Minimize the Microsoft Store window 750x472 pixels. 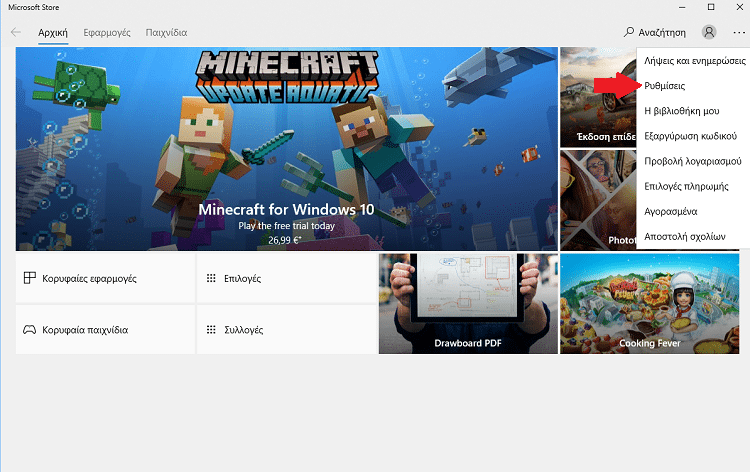682,7
